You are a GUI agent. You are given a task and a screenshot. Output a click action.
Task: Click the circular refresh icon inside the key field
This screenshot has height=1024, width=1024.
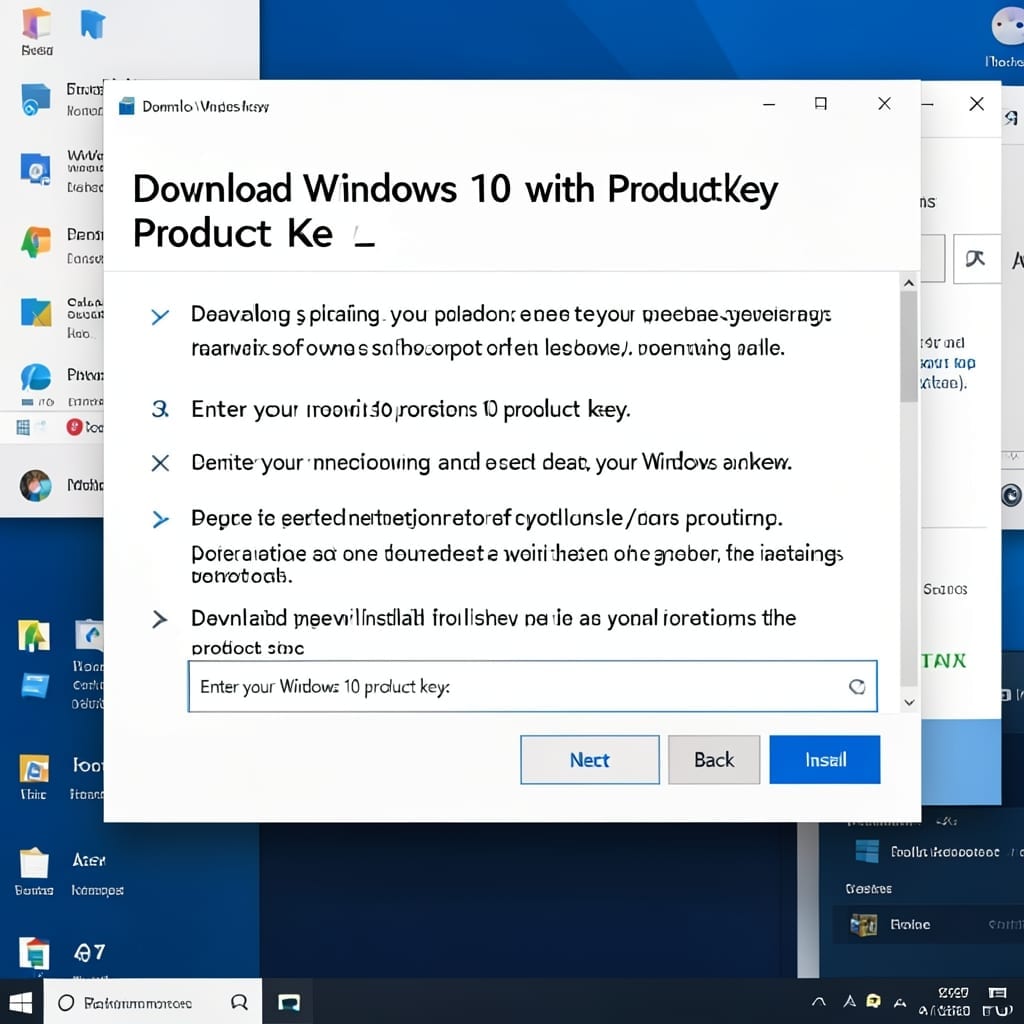click(x=857, y=686)
